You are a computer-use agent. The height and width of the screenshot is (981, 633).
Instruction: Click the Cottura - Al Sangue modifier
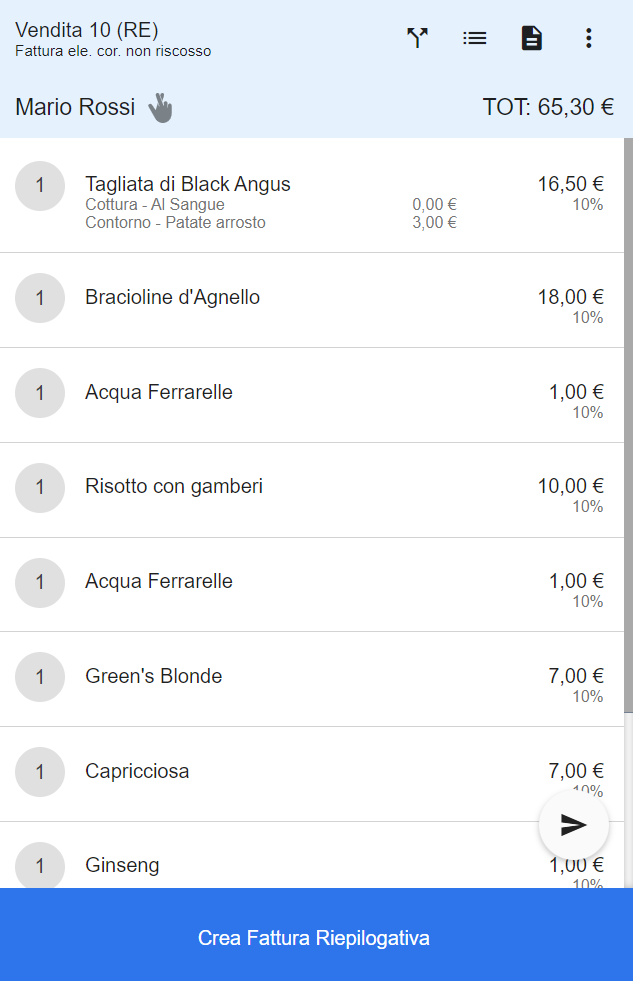tap(154, 205)
